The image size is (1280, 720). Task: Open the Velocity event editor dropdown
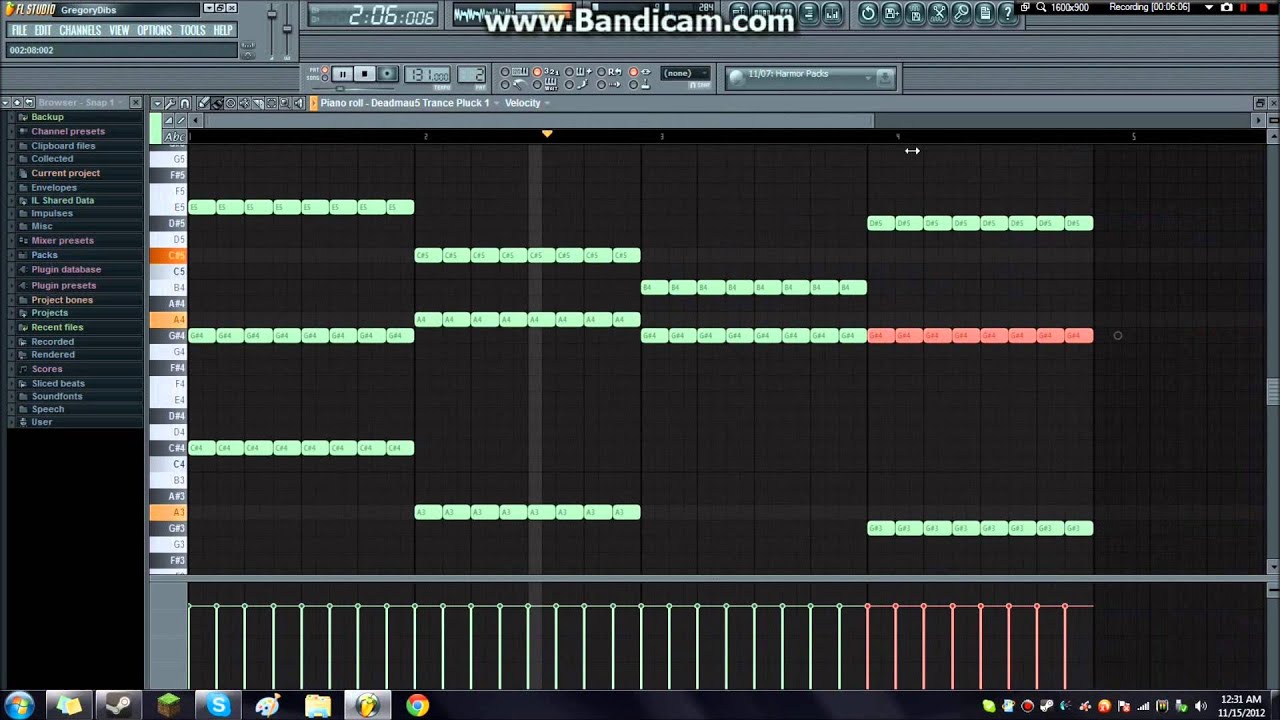point(527,103)
